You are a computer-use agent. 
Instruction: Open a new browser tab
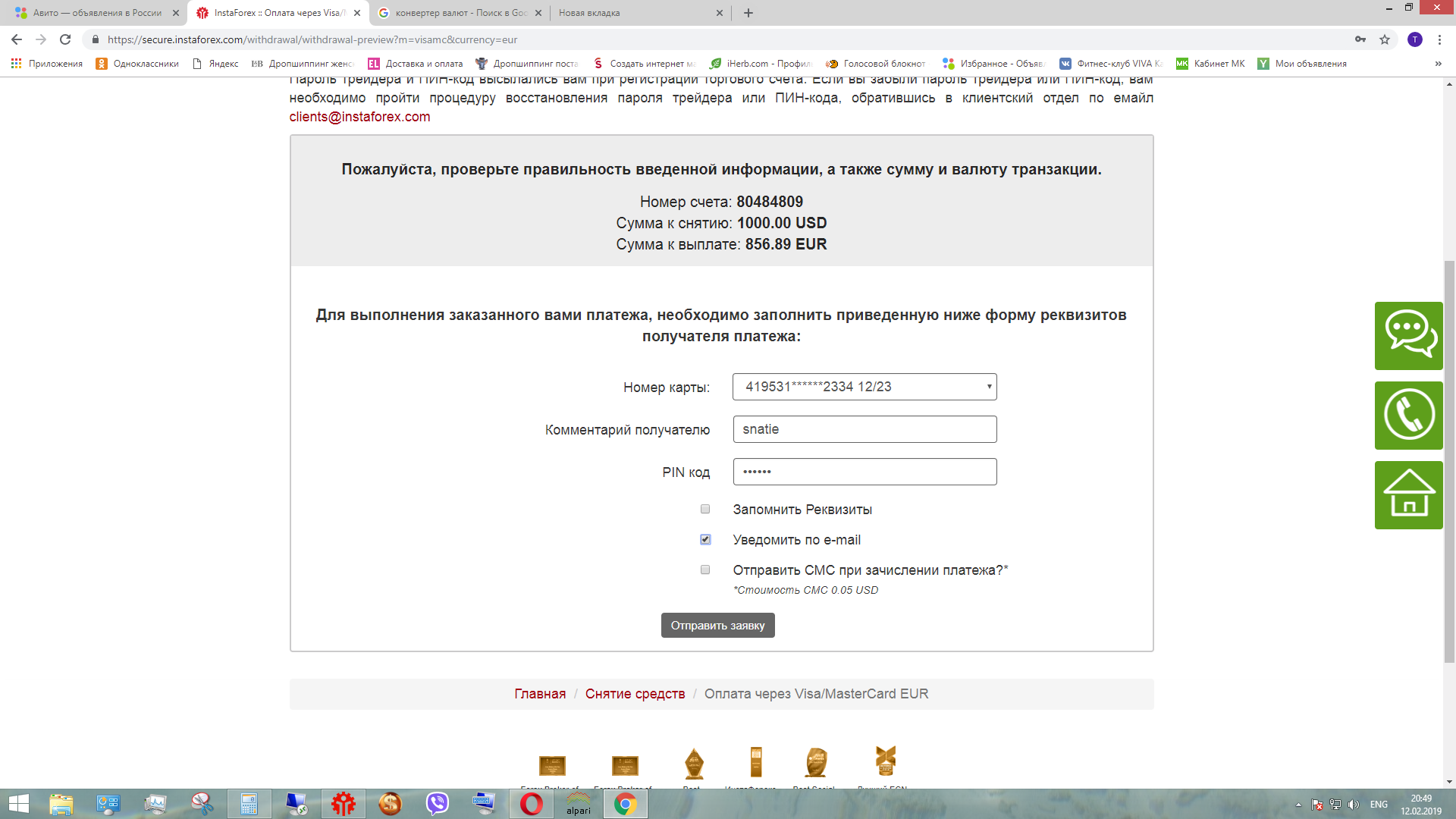748,13
